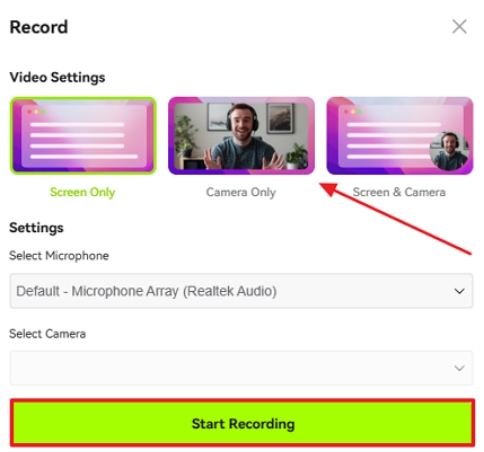Pick the Screen & Camera preview thumbnail
The width and height of the screenshot is (484, 452).
[400, 136]
